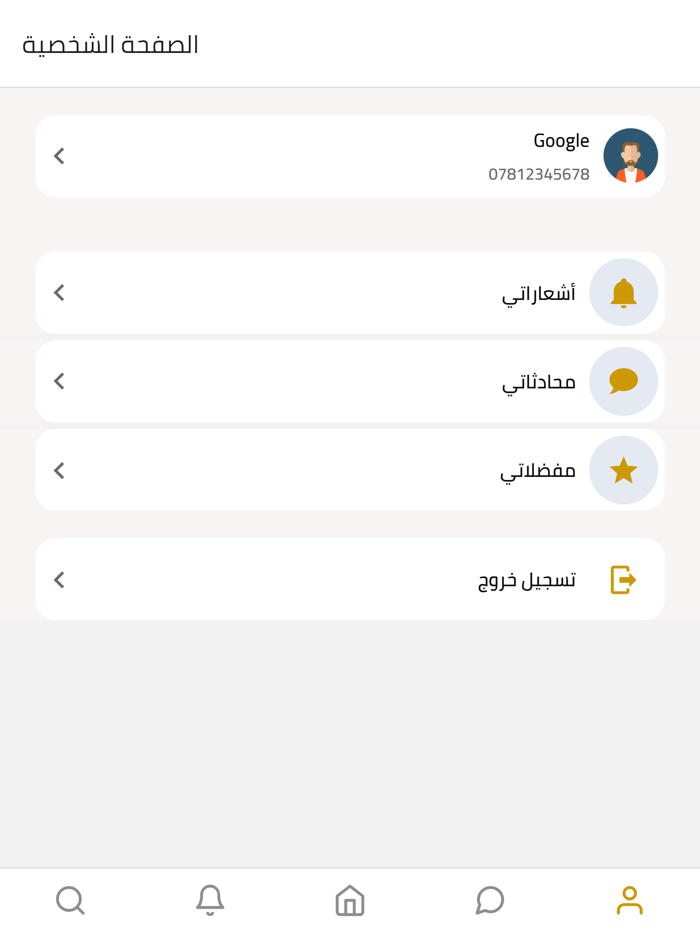Click the notifications bell in the bottom bar
Viewport: 700px width, 934px height.
[x=210, y=900]
